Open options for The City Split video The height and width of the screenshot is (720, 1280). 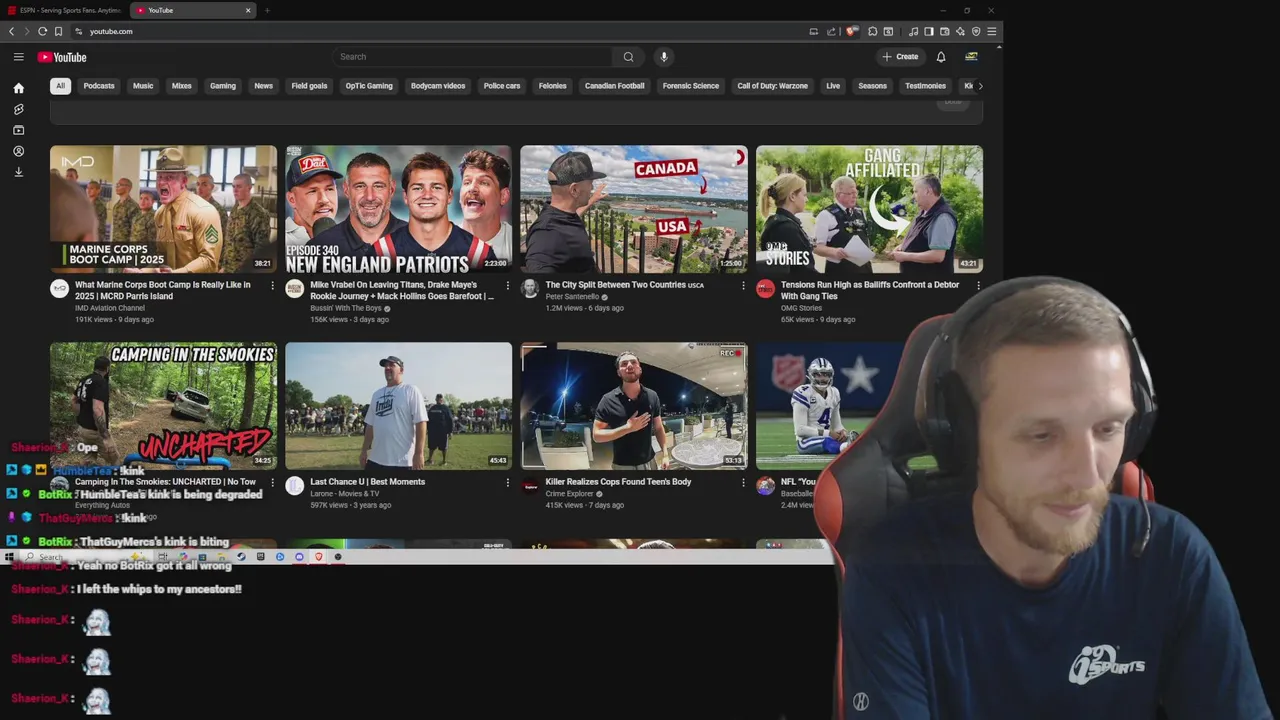click(x=743, y=286)
